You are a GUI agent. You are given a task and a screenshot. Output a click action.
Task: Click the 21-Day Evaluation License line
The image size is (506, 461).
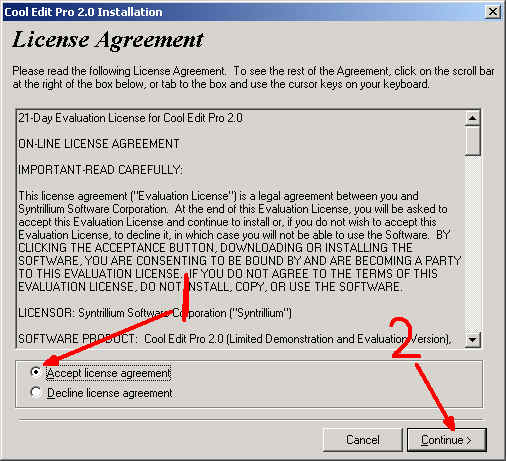click(130, 118)
